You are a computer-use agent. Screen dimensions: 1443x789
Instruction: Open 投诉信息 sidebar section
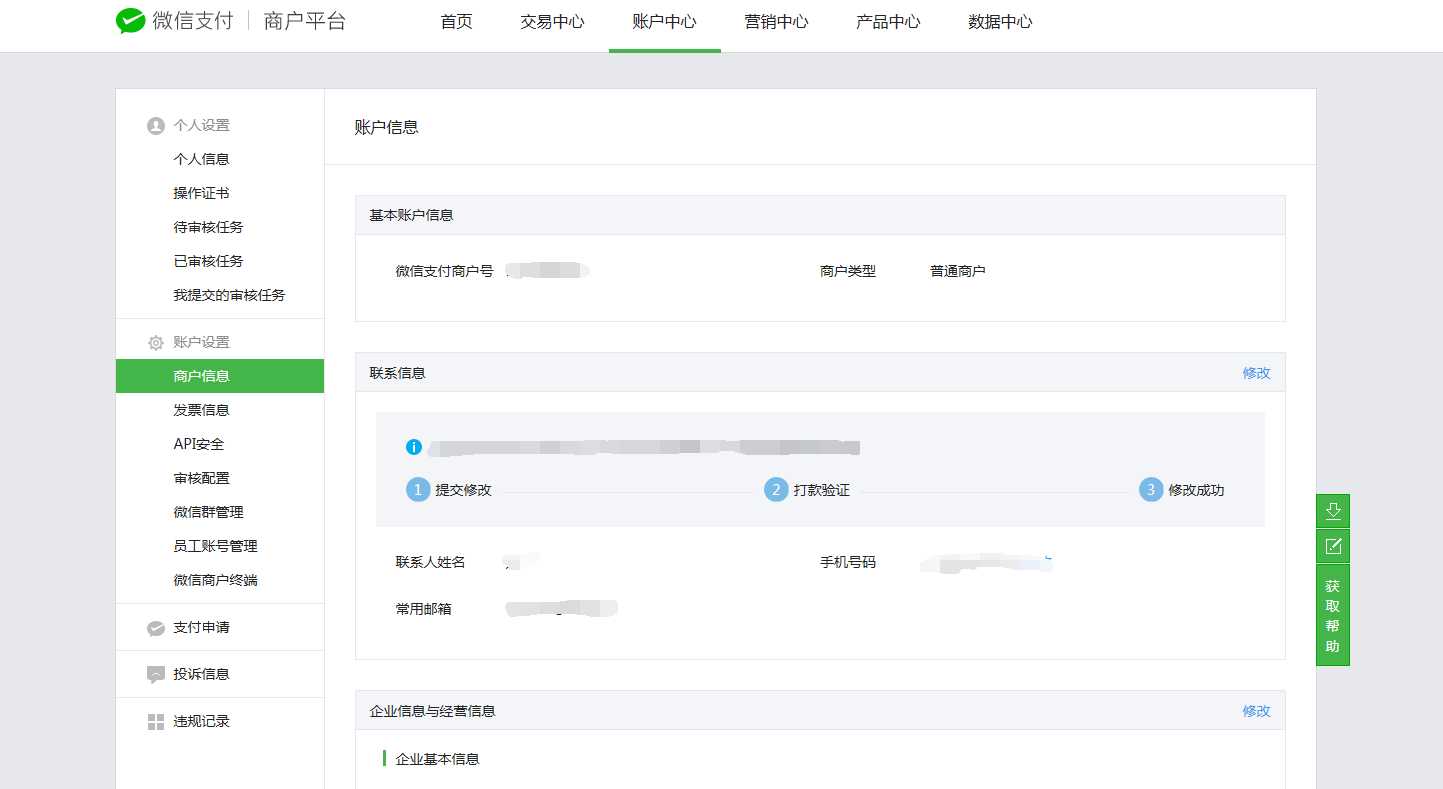click(x=201, y=674)
